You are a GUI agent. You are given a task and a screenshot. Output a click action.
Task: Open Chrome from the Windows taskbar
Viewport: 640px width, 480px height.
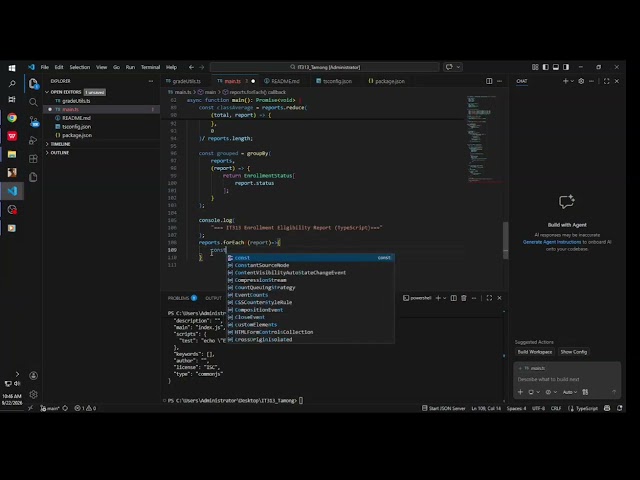click(x=12, y=118)
